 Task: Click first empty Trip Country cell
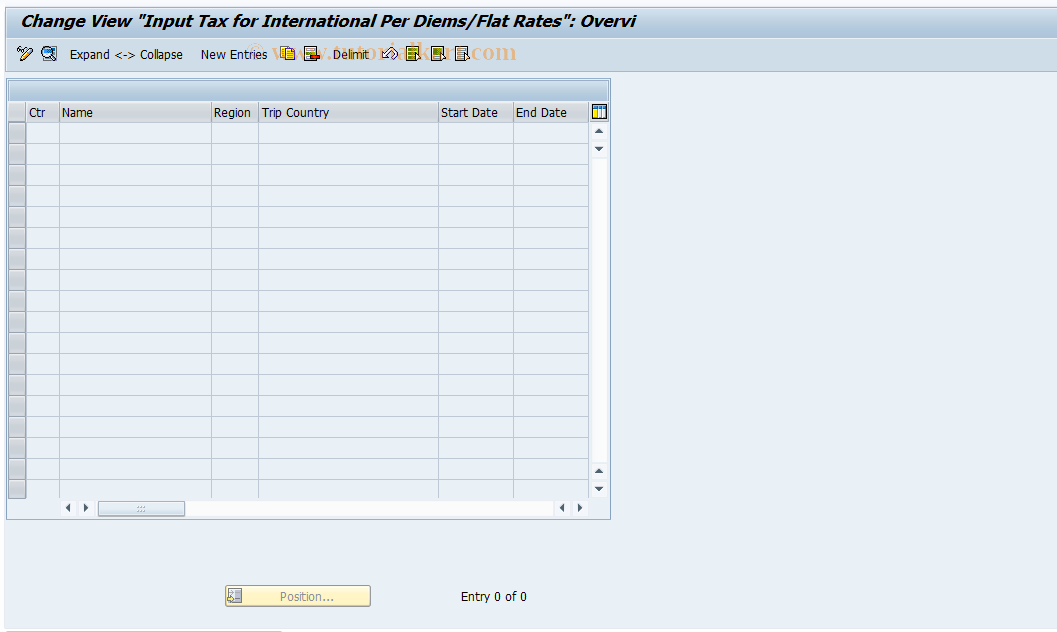coord(349,133)
